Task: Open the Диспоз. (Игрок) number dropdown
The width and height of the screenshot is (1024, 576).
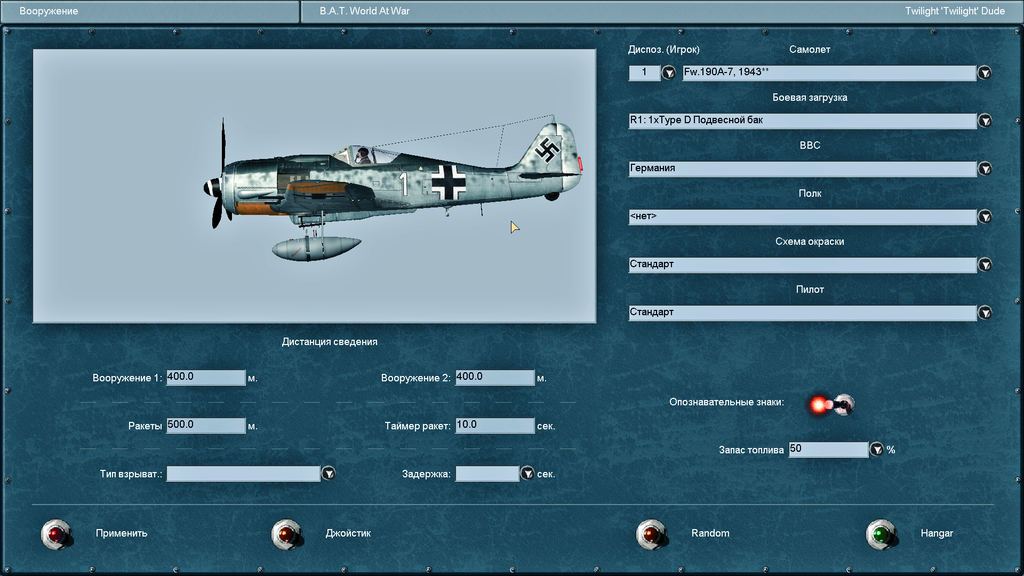Action: tap(669, 72)
